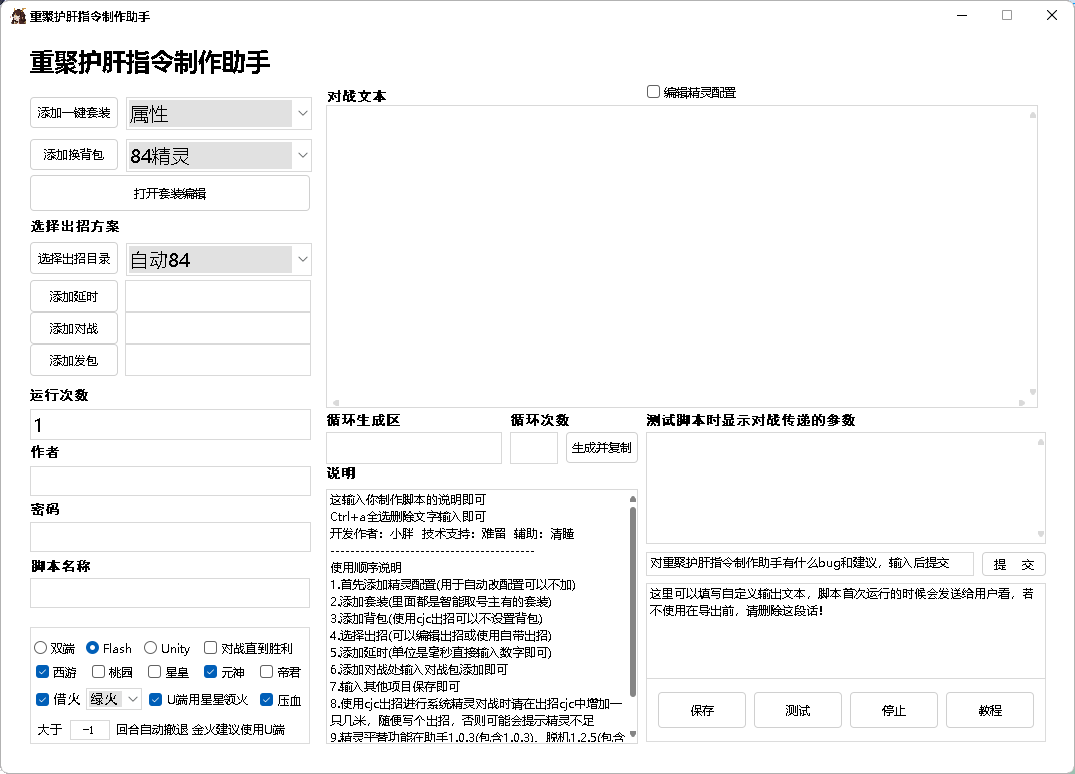The image size is (1075, 774).
Task: Click the 循环次数 input field
Action: [x=534, y=448]
